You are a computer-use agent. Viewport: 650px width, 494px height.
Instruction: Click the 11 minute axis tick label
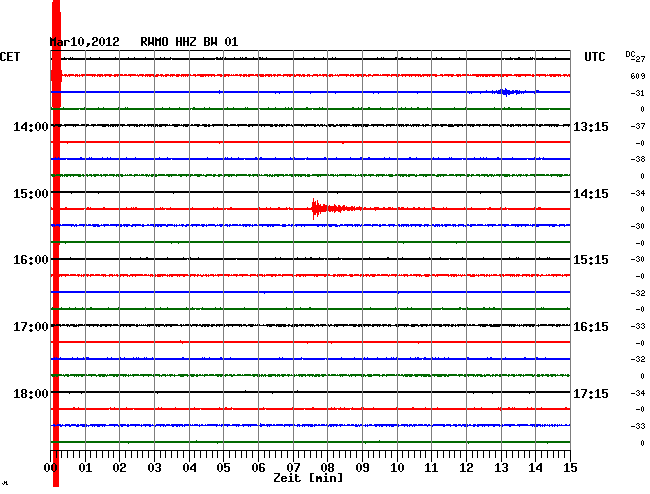(x=432, y=468)
